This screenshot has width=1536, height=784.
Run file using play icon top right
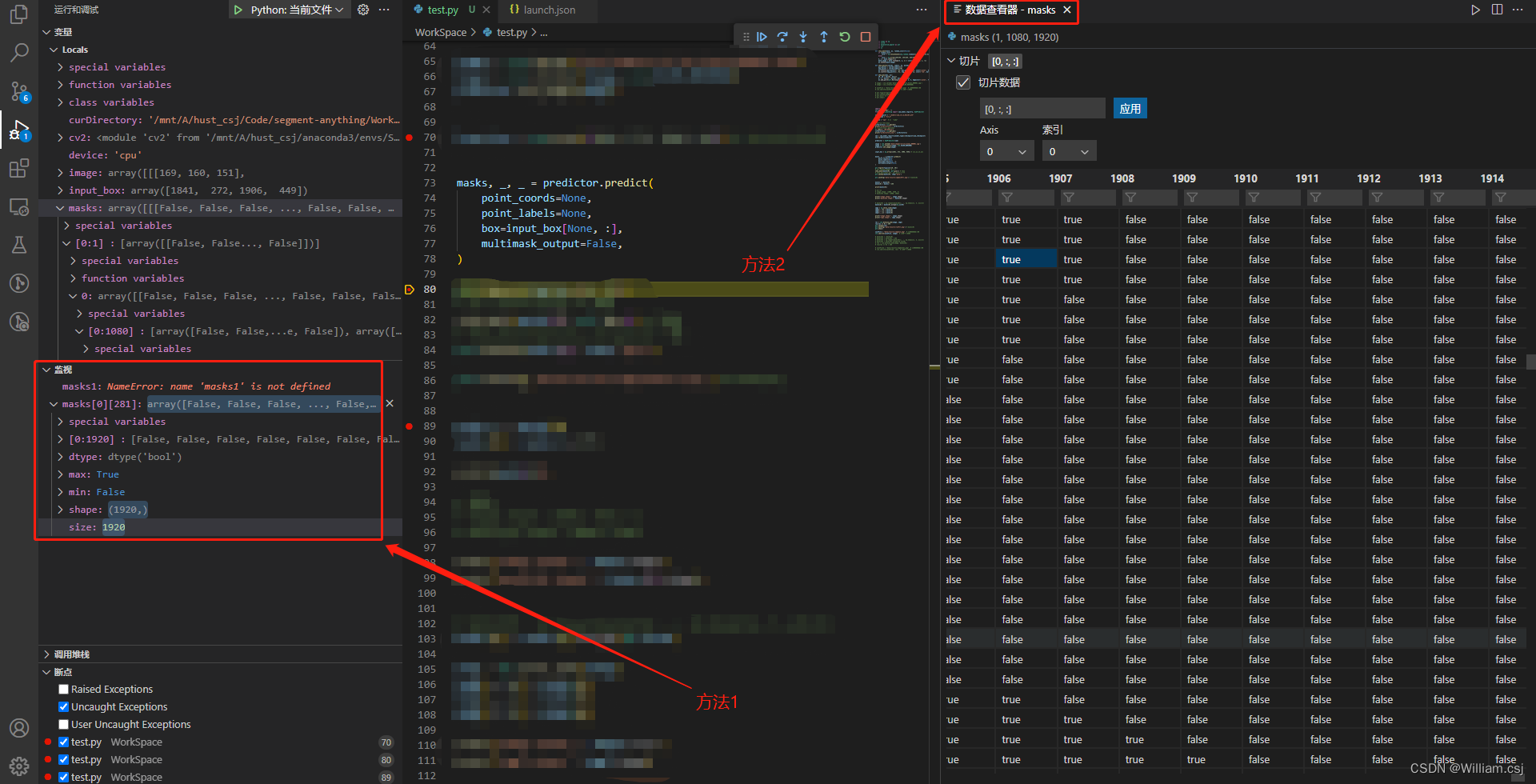click(x=1475, y=10)
